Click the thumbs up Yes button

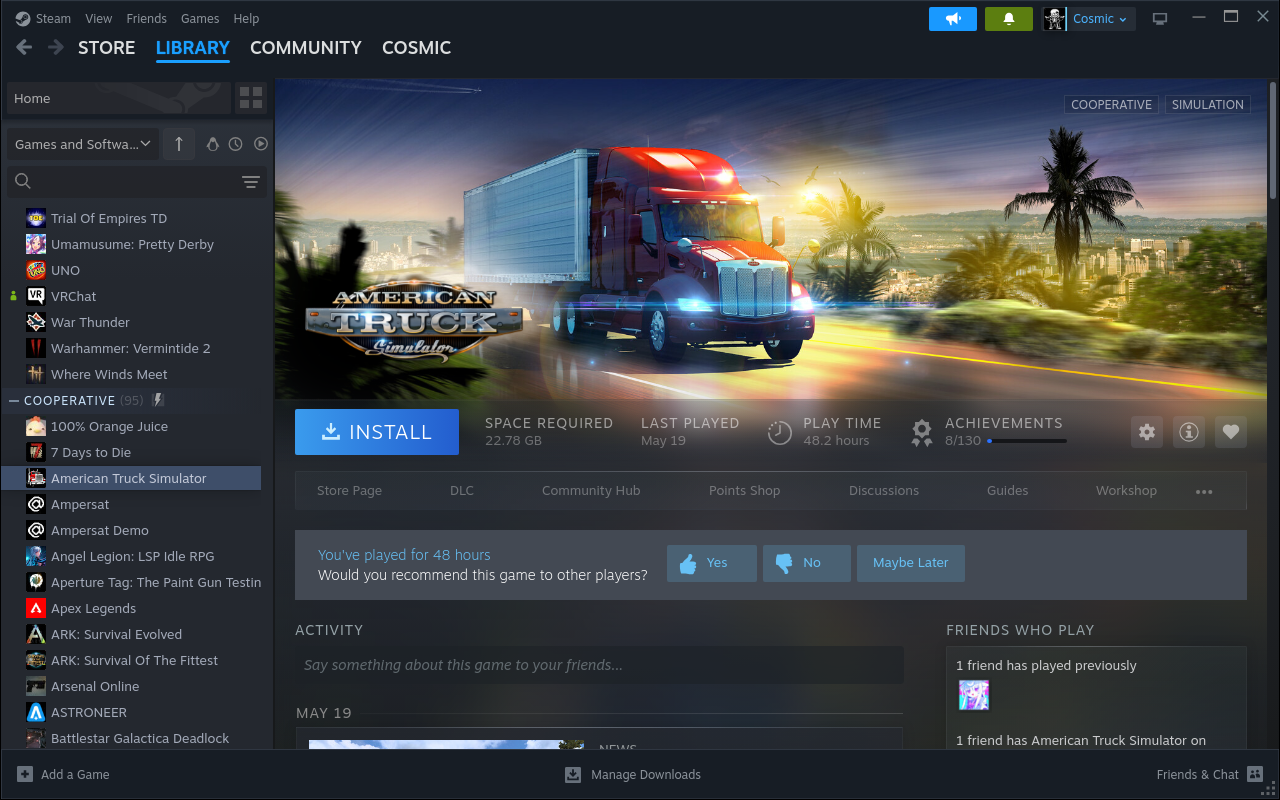tap(712, 563)
